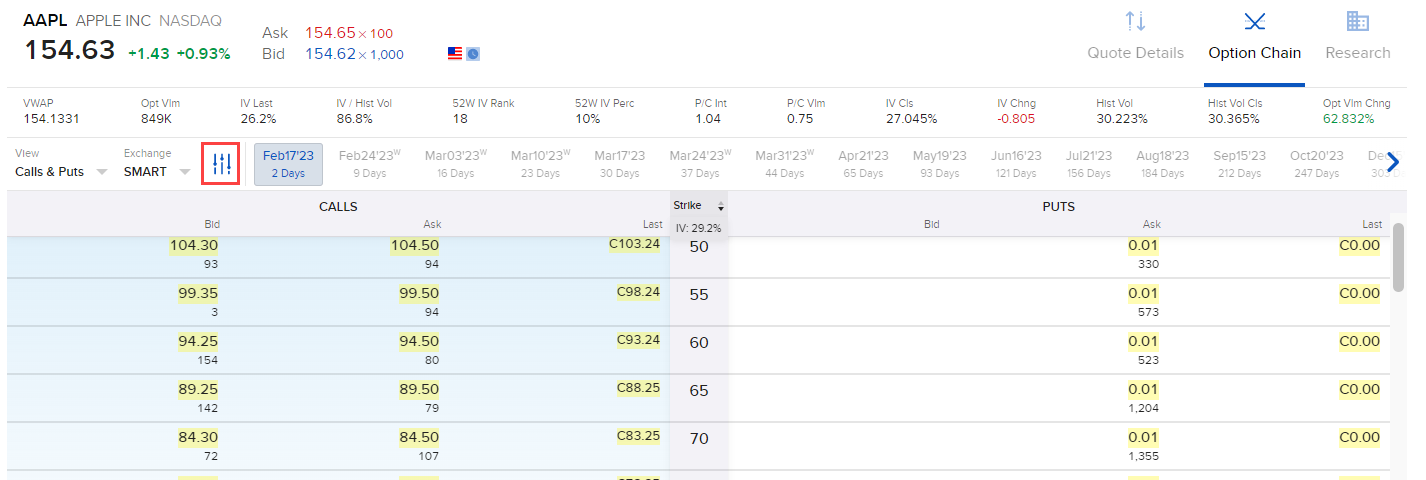Select the Feb17'23 expiration tab
1426x480 pixels.
288,164
